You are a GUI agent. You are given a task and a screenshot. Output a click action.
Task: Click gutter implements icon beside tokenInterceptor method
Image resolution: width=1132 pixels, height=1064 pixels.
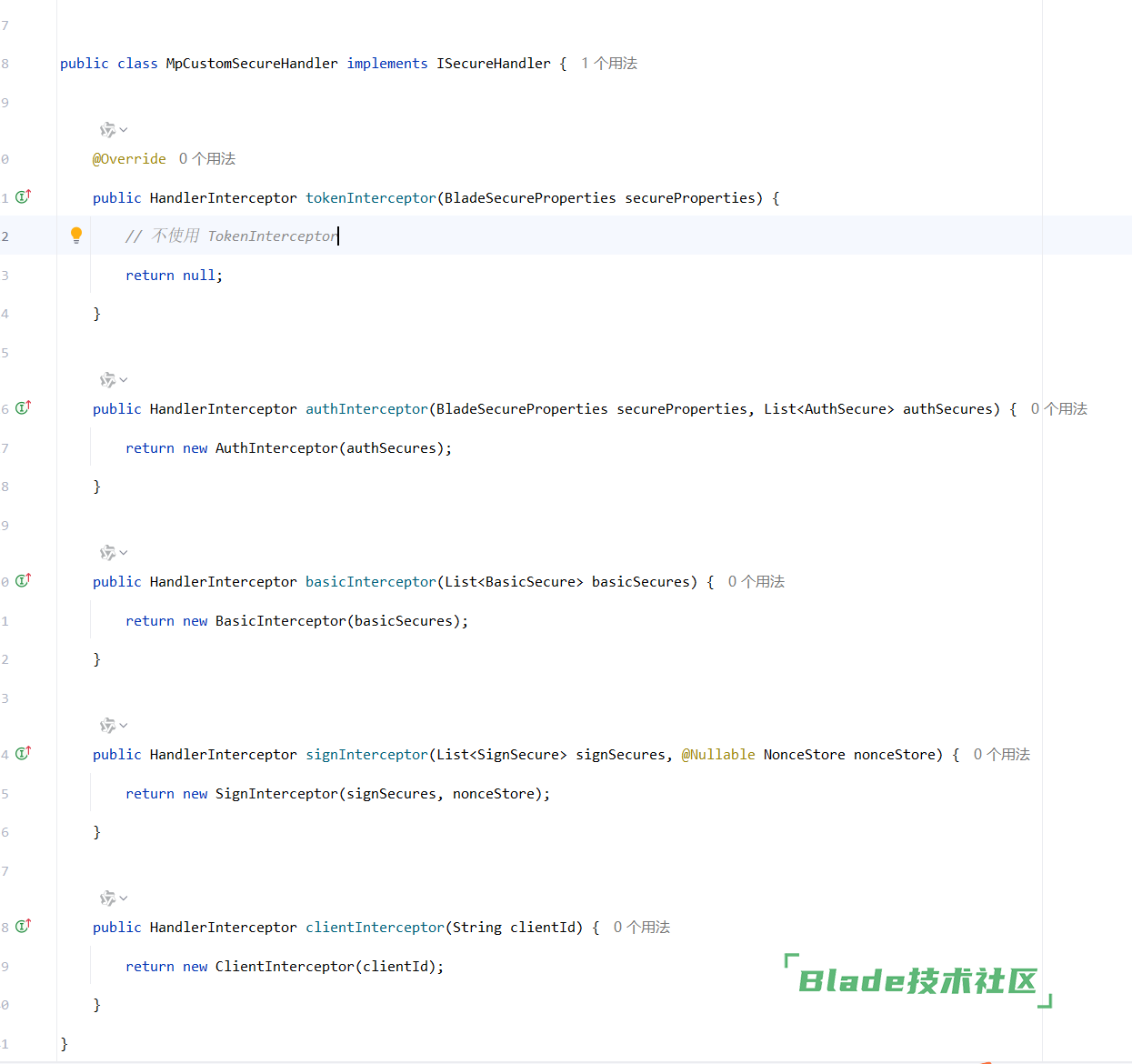pos(24,196)
